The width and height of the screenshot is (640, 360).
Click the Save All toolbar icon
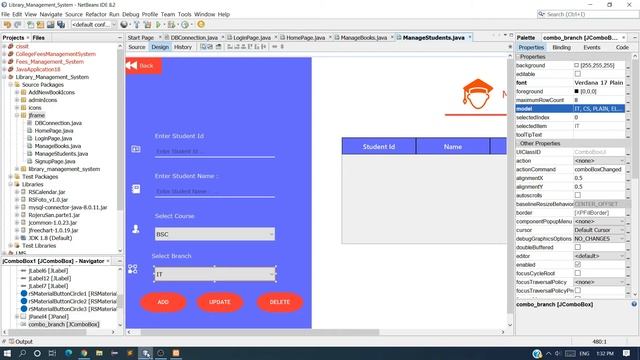pyautogui.click(x=61, y=24)
